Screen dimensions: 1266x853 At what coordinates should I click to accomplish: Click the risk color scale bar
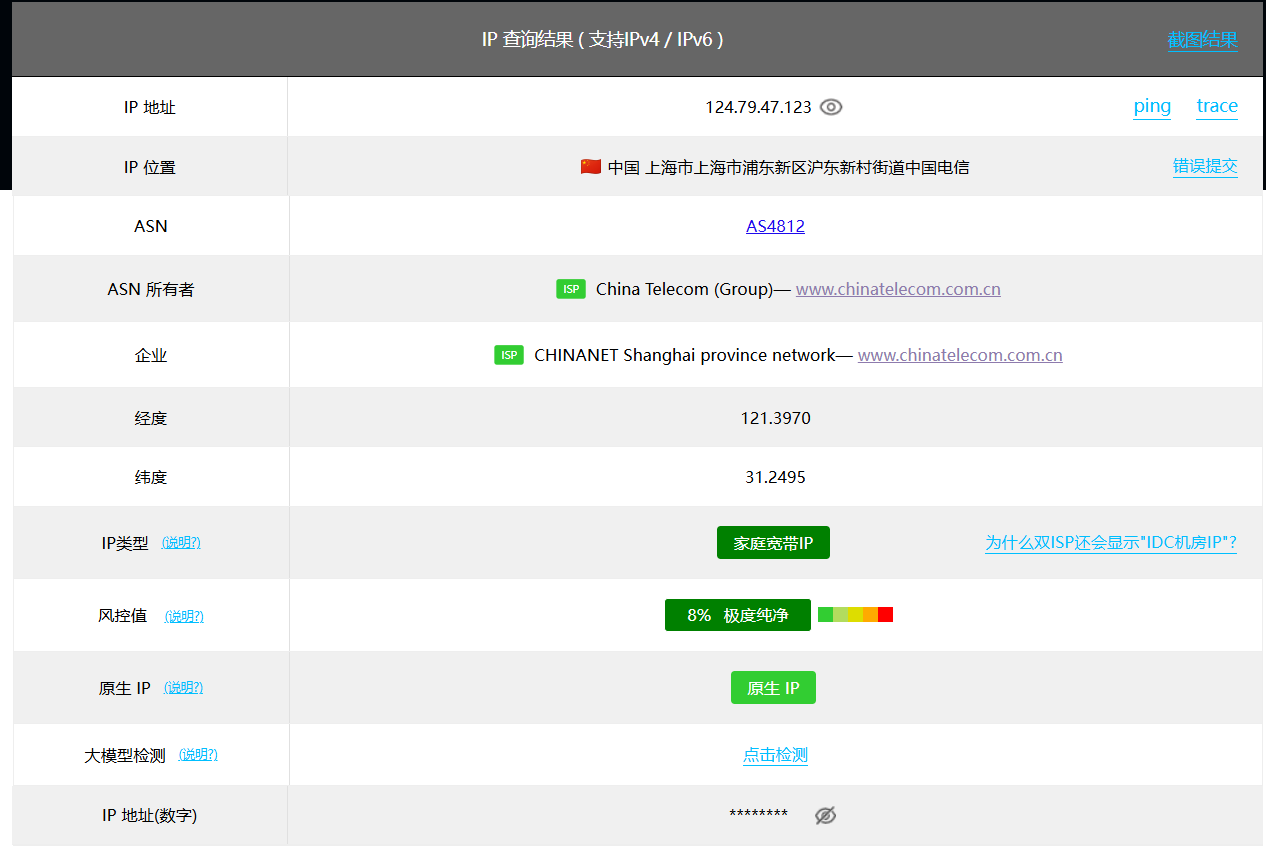[855, 615]
